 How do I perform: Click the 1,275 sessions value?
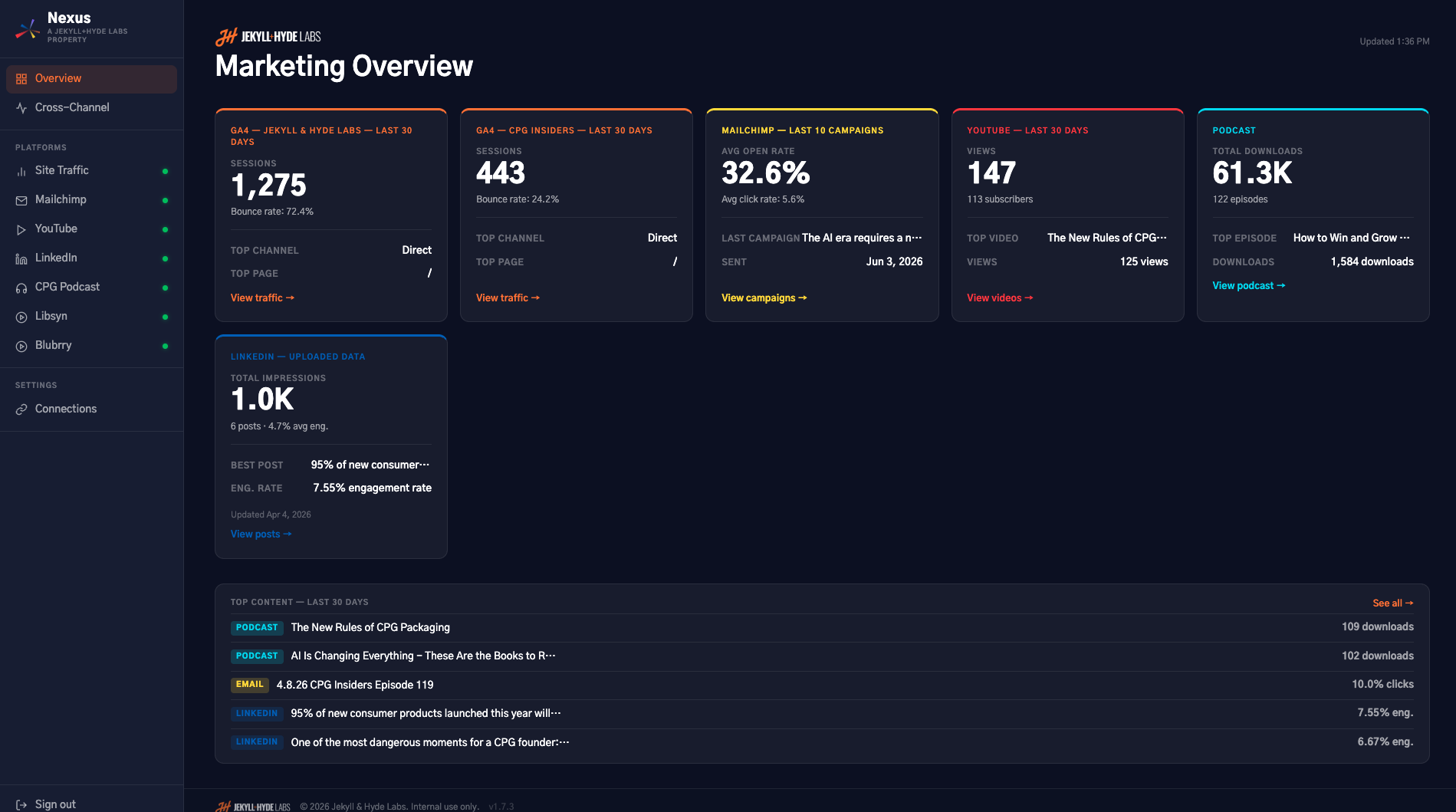point(268,185)
